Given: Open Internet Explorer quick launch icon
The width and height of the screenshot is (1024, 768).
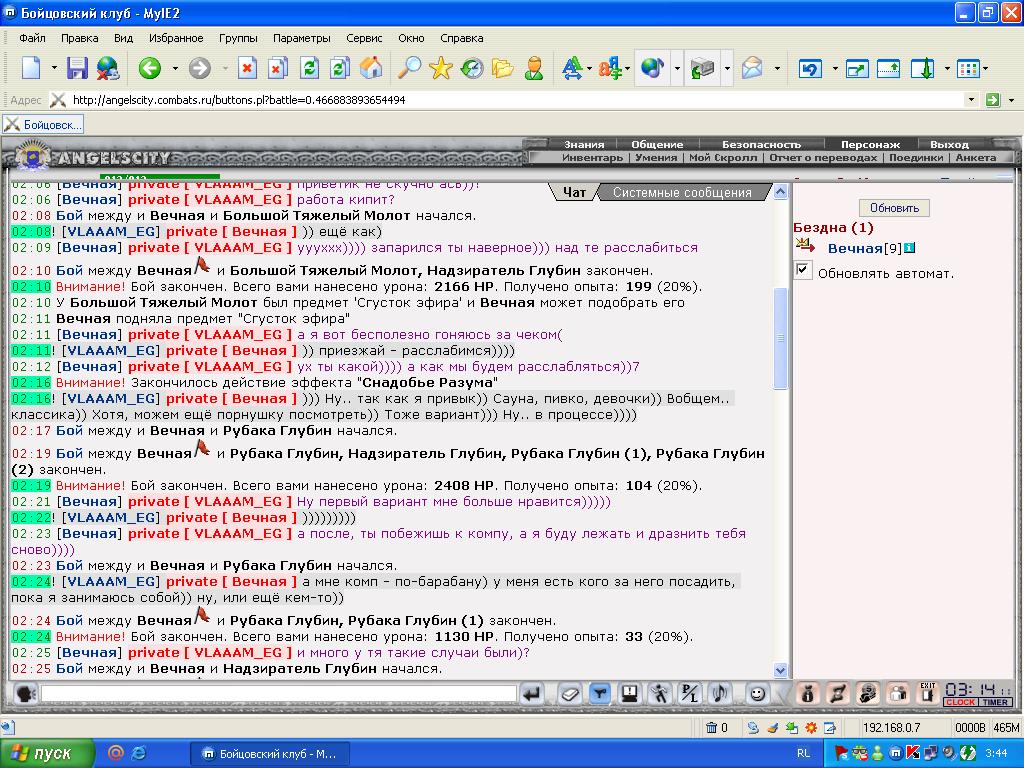Looking at the screenshot, I should click(x=138, y=753).
